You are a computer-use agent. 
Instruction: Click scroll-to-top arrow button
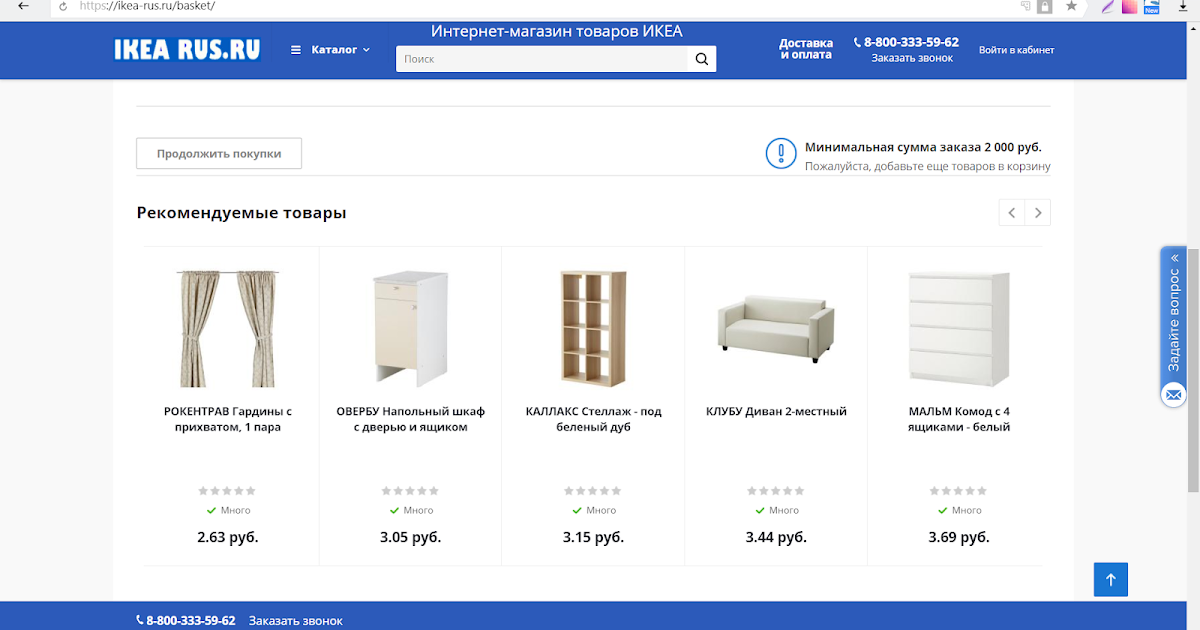[x=1111, y=579]
